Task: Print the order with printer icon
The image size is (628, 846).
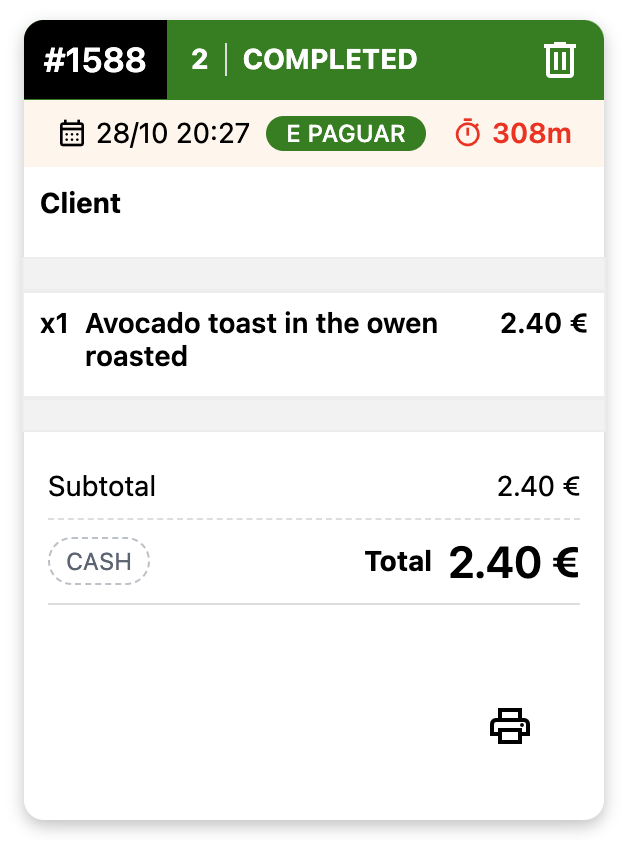Action: [x=509, y=726]
